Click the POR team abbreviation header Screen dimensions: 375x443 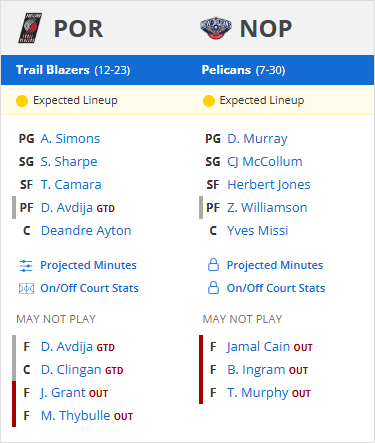(x=79, y=29)
